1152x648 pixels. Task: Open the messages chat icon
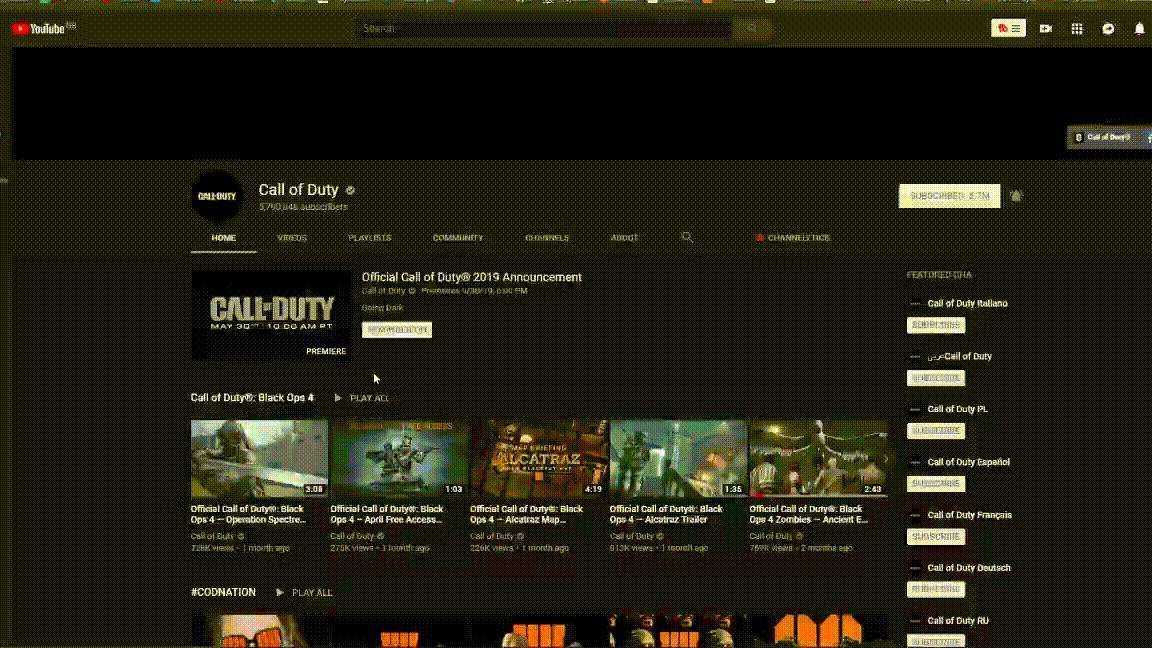click(x=1108, y=29)
